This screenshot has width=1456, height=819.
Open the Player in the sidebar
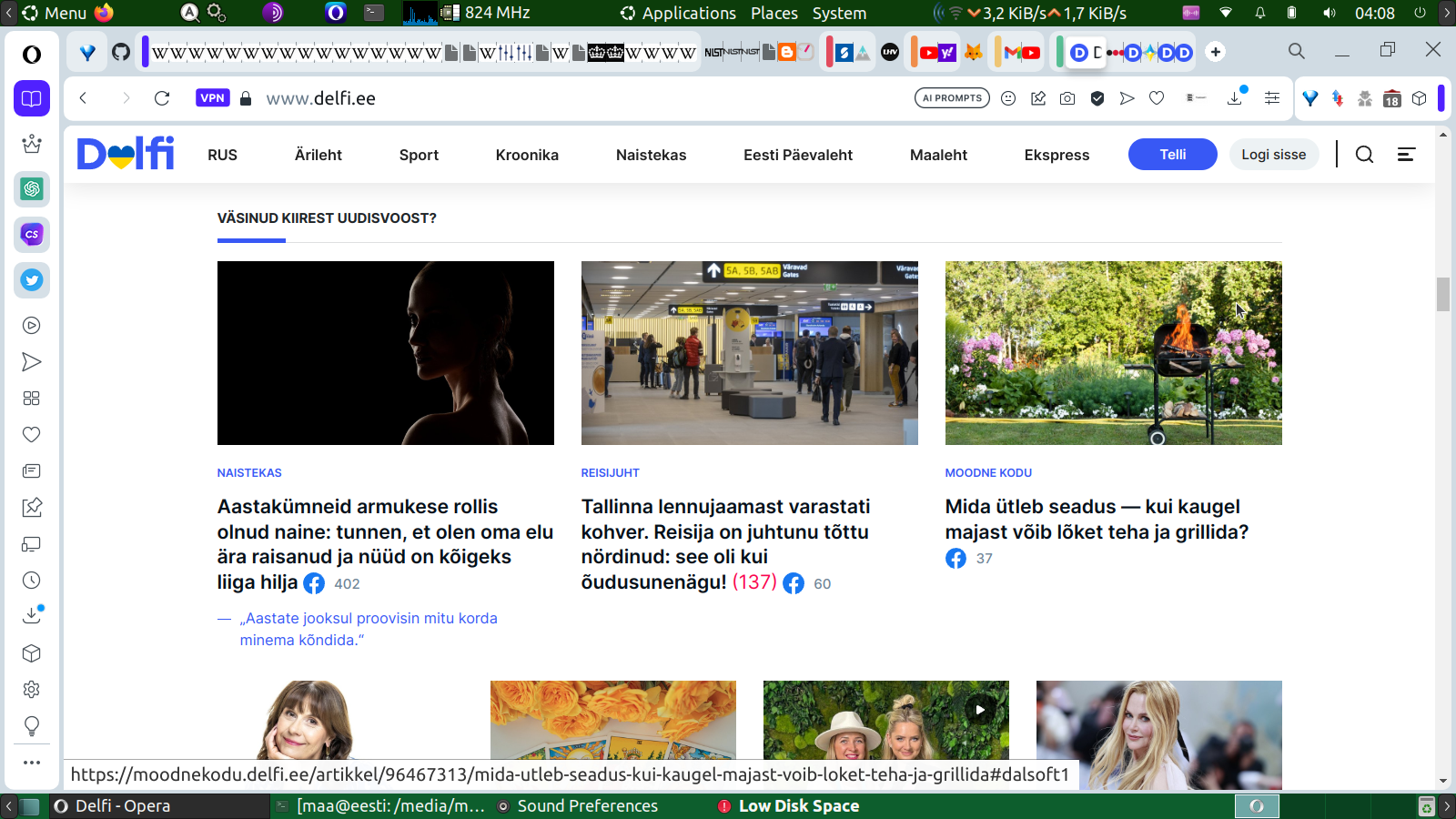click(32, 326)
